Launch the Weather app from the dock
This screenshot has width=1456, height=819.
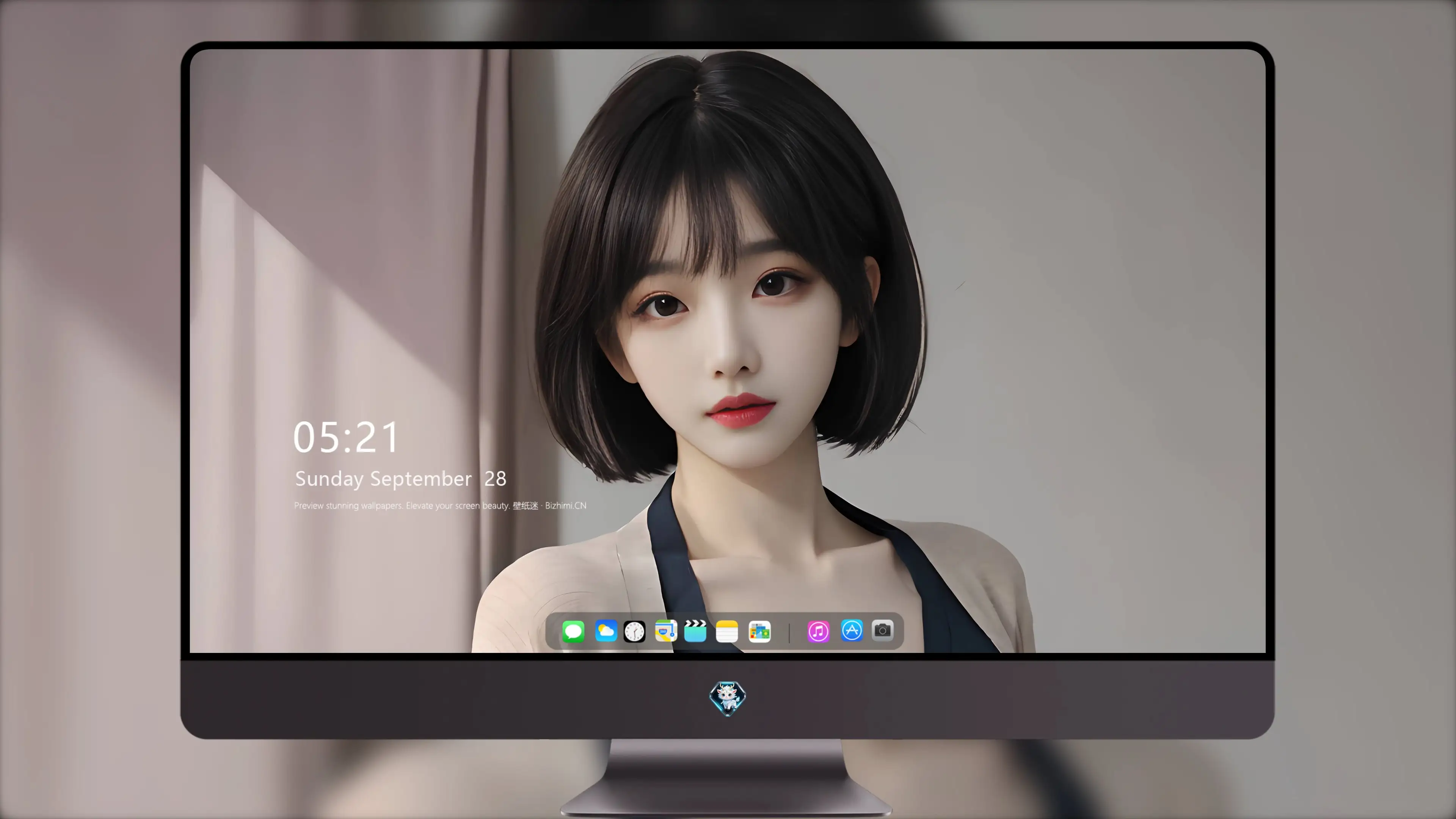(606, 631)
